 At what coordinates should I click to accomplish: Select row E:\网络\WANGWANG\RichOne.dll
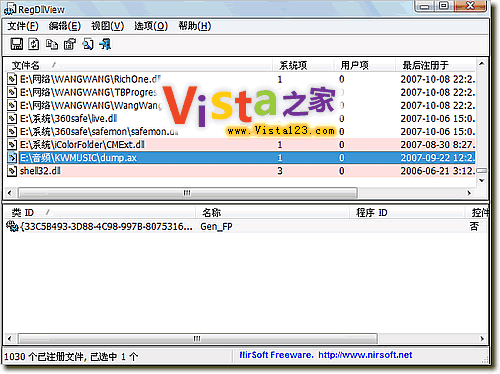[x=241, y=79]
